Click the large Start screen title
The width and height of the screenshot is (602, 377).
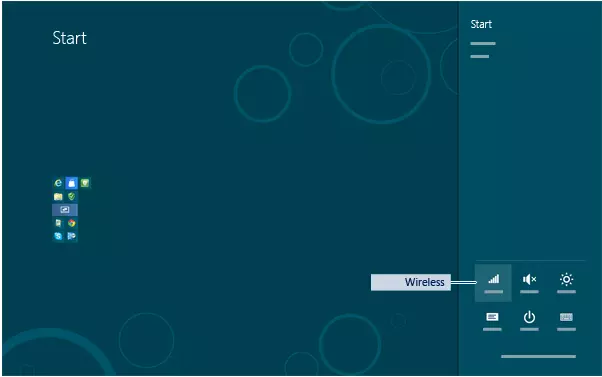click(69, 38)
